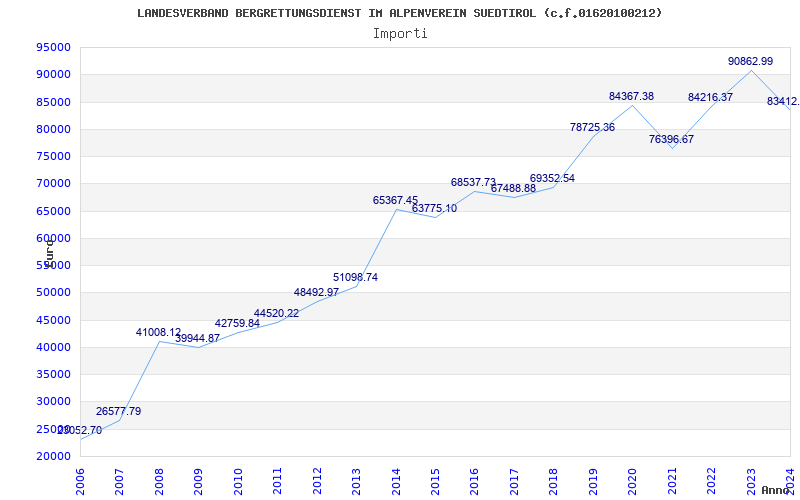
Task: Click the 65000 y-axis label
Action: click(x=53, y=211)
